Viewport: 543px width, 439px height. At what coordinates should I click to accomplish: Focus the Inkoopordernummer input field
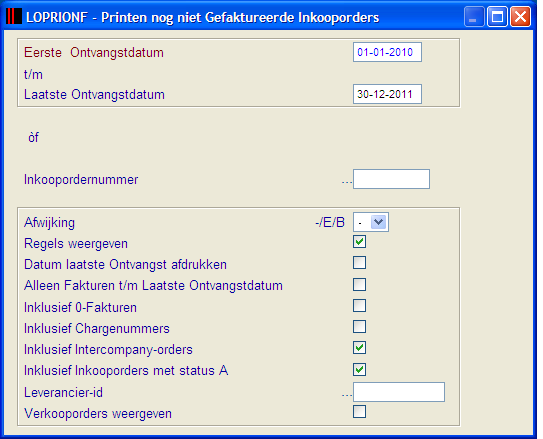[391, 179]
